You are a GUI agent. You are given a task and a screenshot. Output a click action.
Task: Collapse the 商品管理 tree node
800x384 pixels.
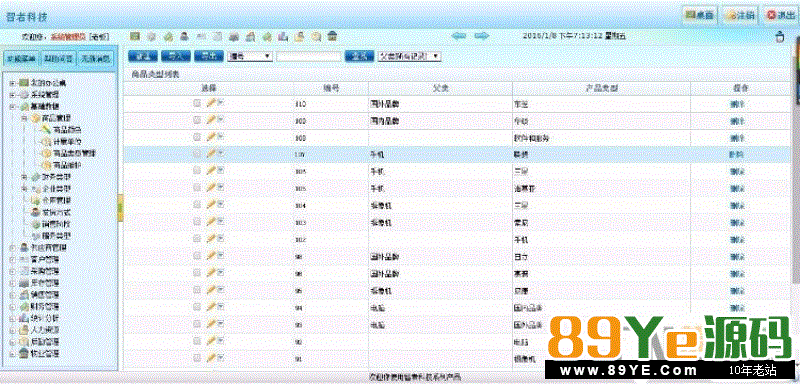[24, 118]
